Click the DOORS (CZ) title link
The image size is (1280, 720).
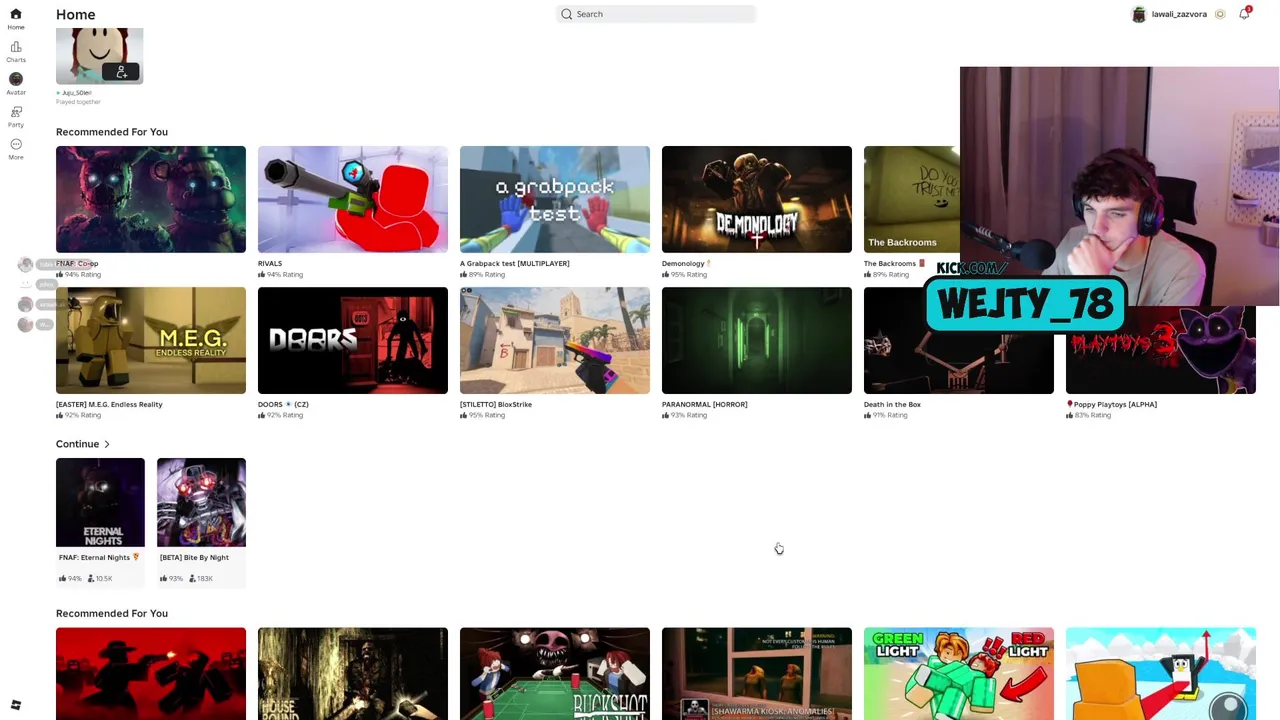click(283, 404)
